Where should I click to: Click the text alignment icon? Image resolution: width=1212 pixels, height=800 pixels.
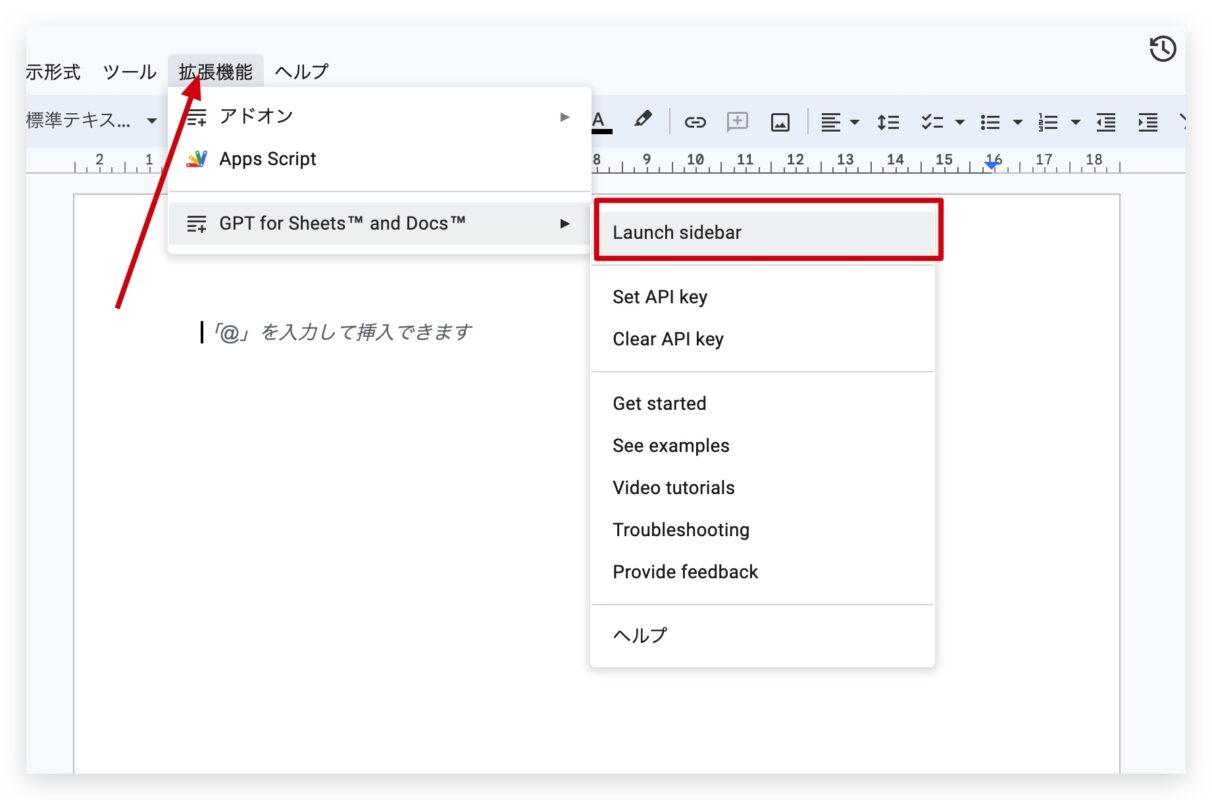pos(831,122)
